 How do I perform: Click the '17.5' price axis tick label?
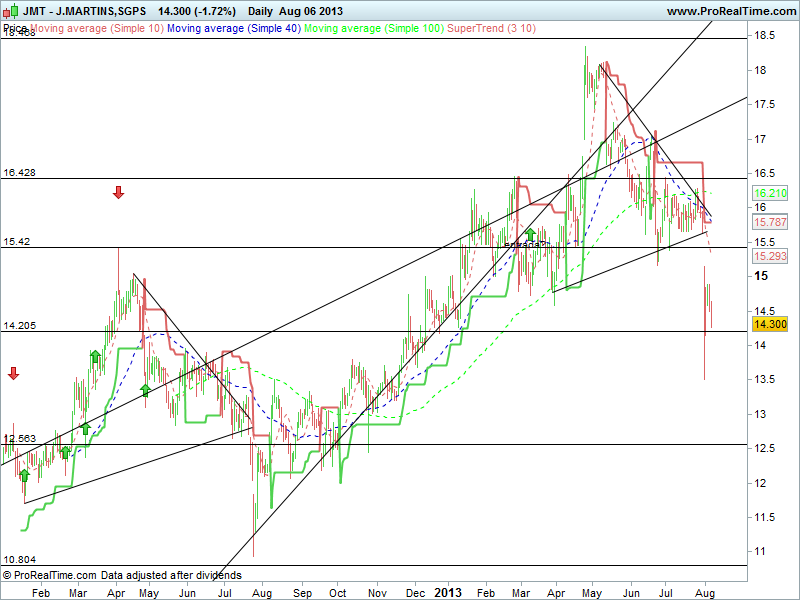click(764, 105)
